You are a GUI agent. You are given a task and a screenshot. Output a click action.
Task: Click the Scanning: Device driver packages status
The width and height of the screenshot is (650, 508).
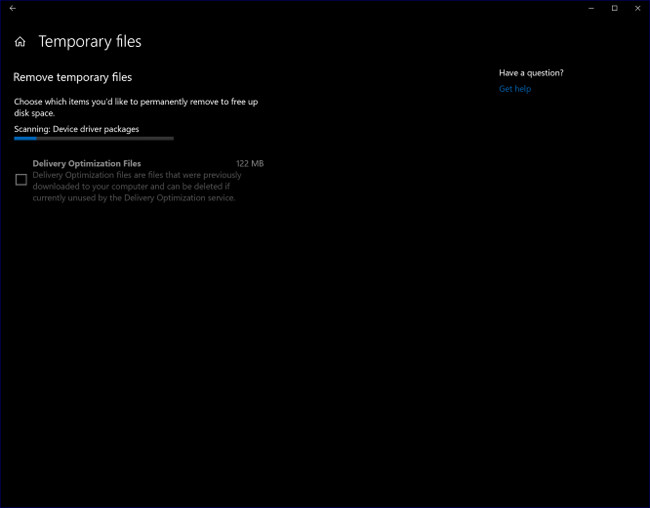(76, 129)
